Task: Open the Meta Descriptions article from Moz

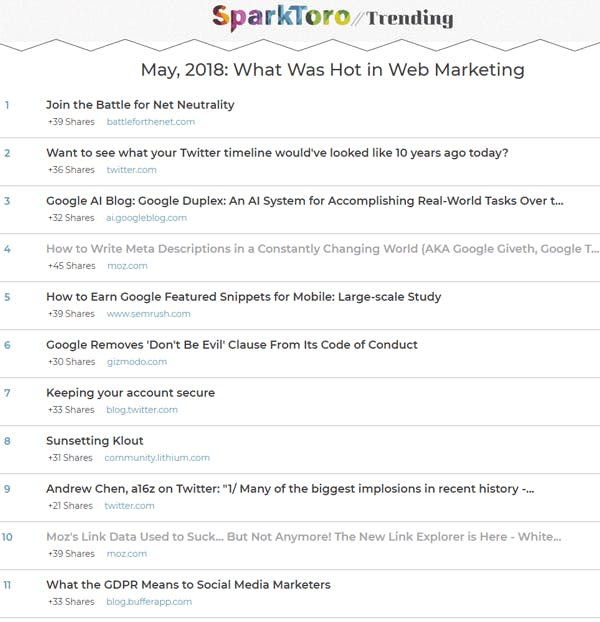Action: pos(322,249)
